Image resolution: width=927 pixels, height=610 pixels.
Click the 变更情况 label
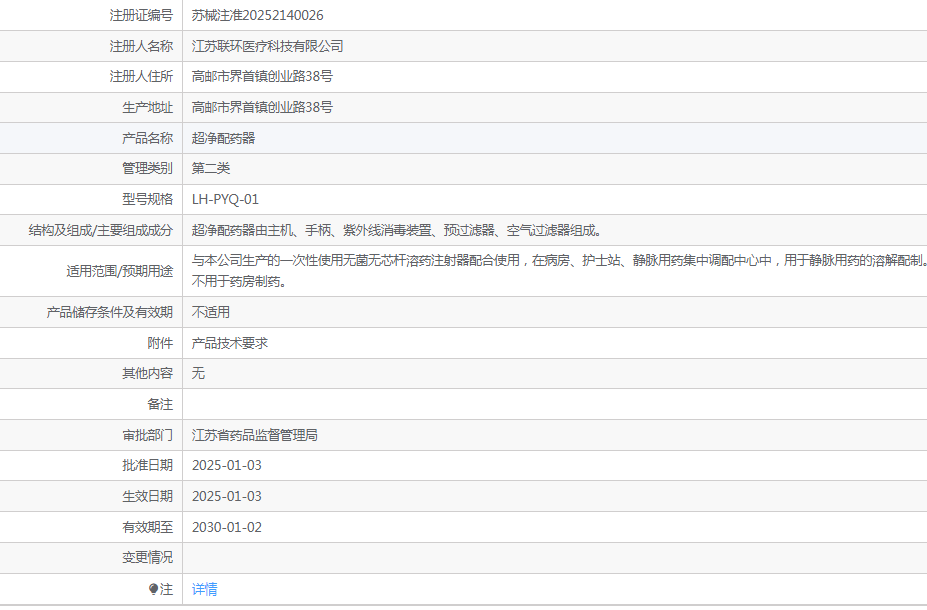148,557
